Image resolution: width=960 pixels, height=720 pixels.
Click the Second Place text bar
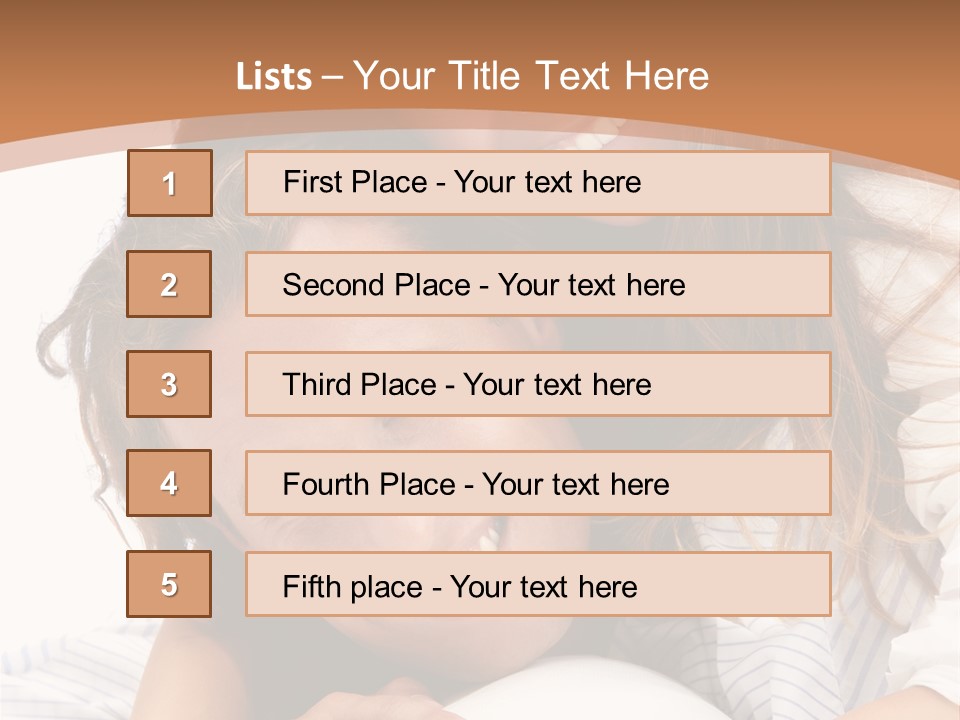[x=538, y=284]
